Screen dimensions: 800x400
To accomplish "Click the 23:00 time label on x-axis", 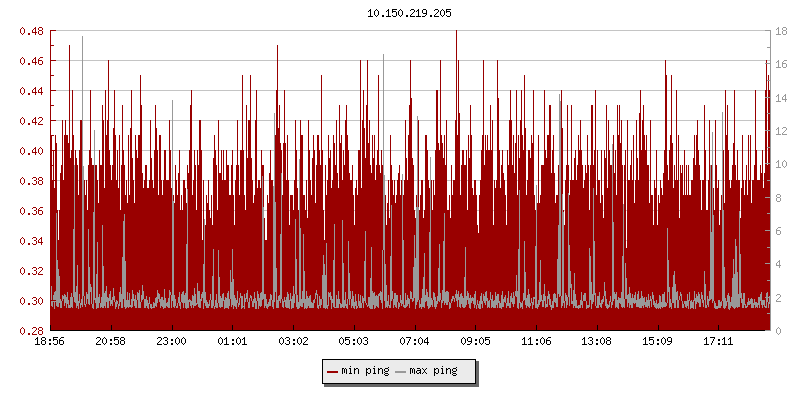I will pos(172,342).
